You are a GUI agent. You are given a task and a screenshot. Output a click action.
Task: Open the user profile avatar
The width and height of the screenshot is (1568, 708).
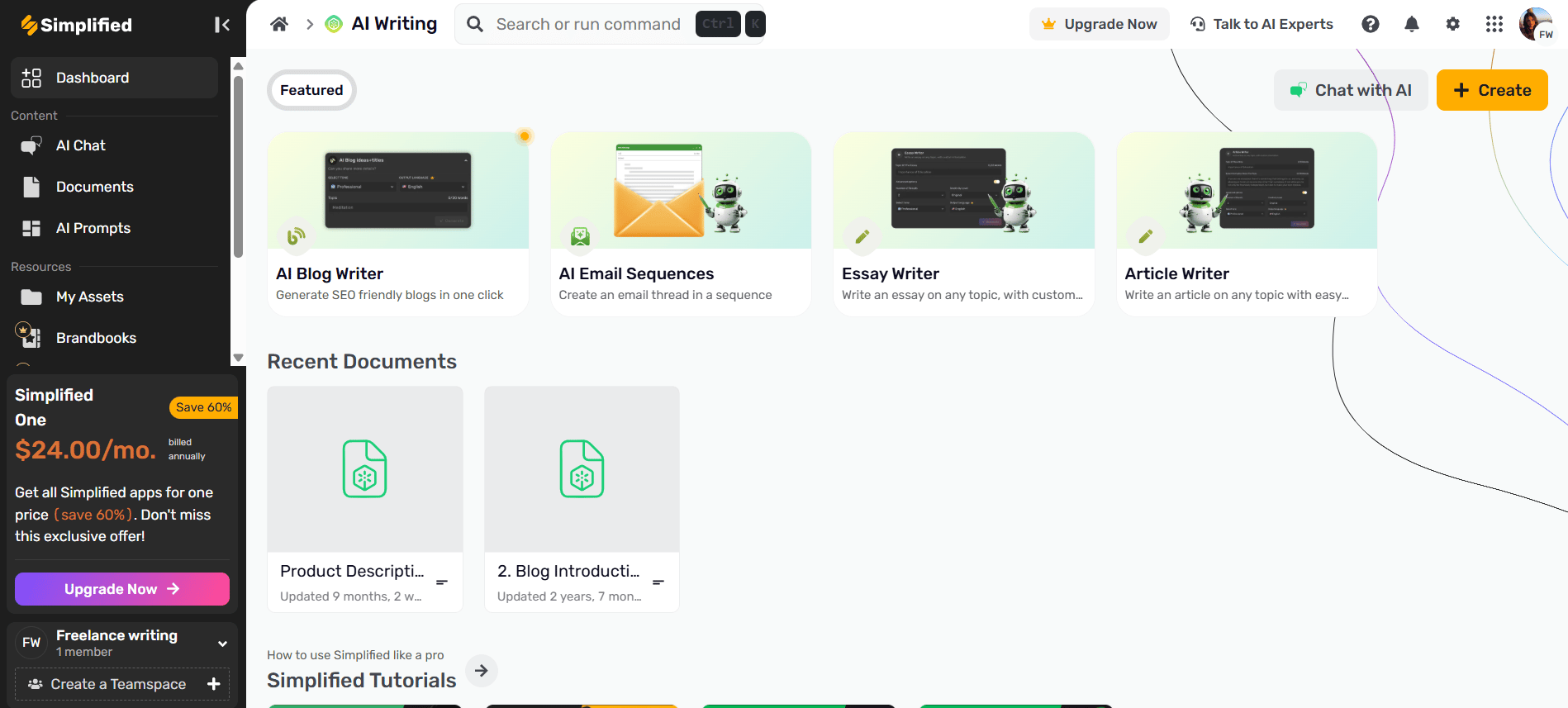coord(1536,24)
